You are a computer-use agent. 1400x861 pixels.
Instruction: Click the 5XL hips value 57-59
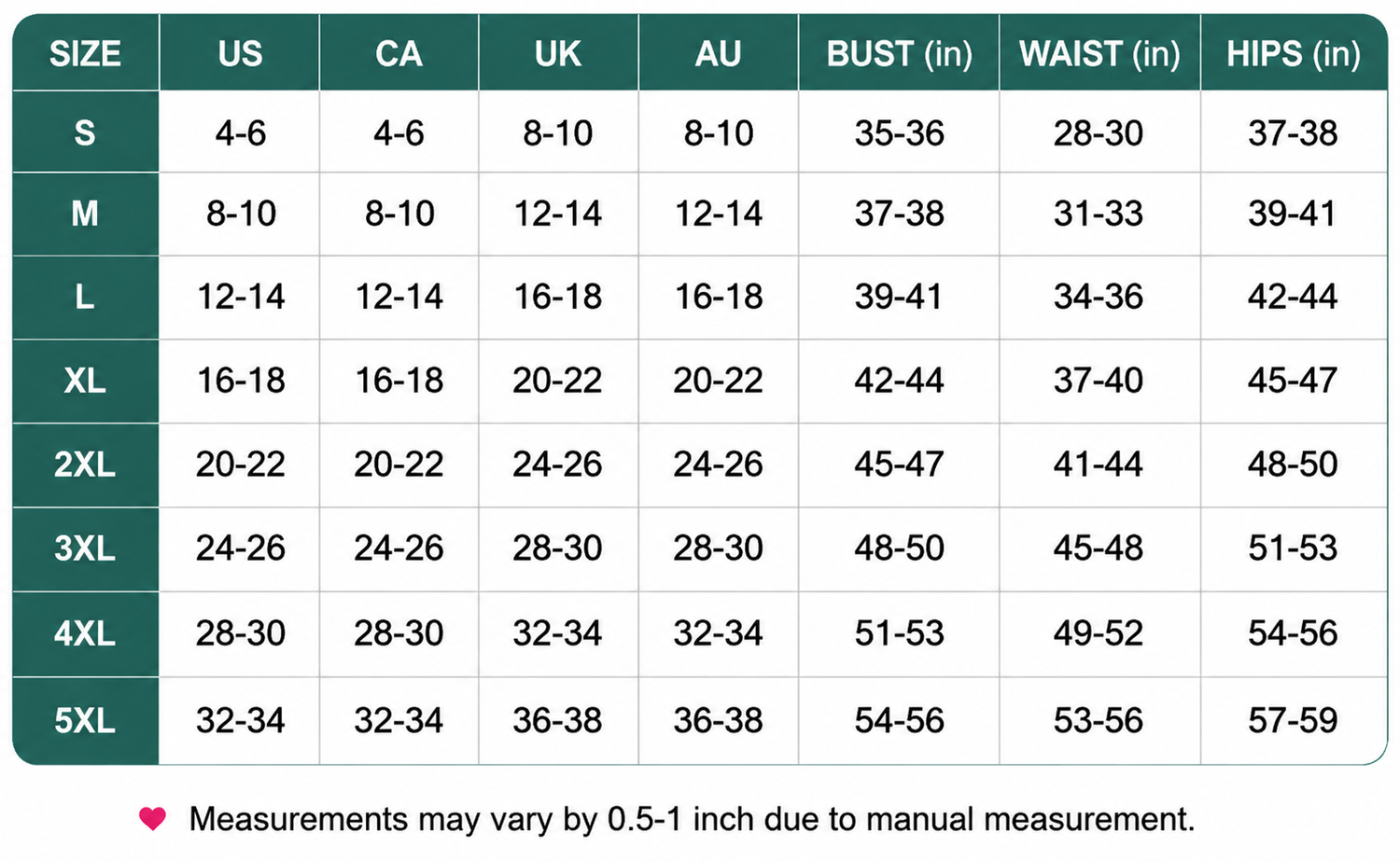1294,721
